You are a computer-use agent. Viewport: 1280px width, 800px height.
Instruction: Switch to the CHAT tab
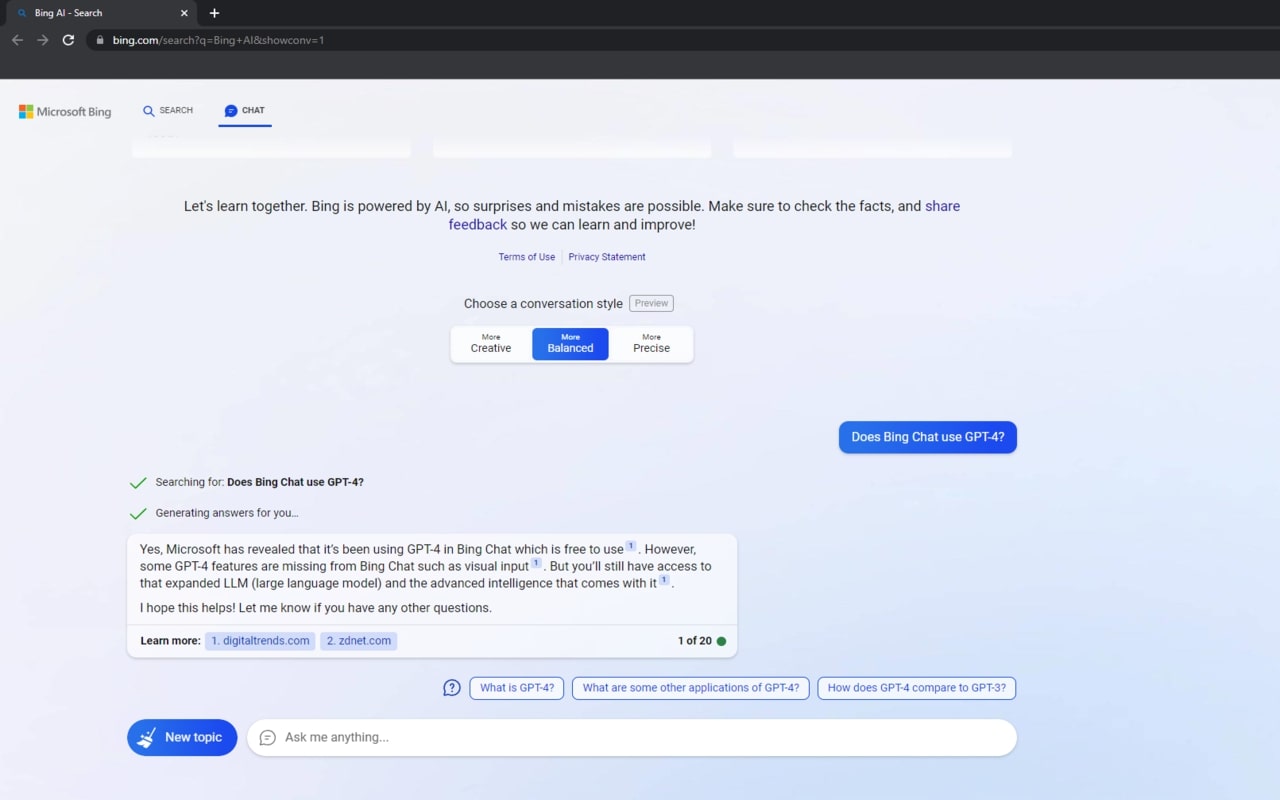245,110
